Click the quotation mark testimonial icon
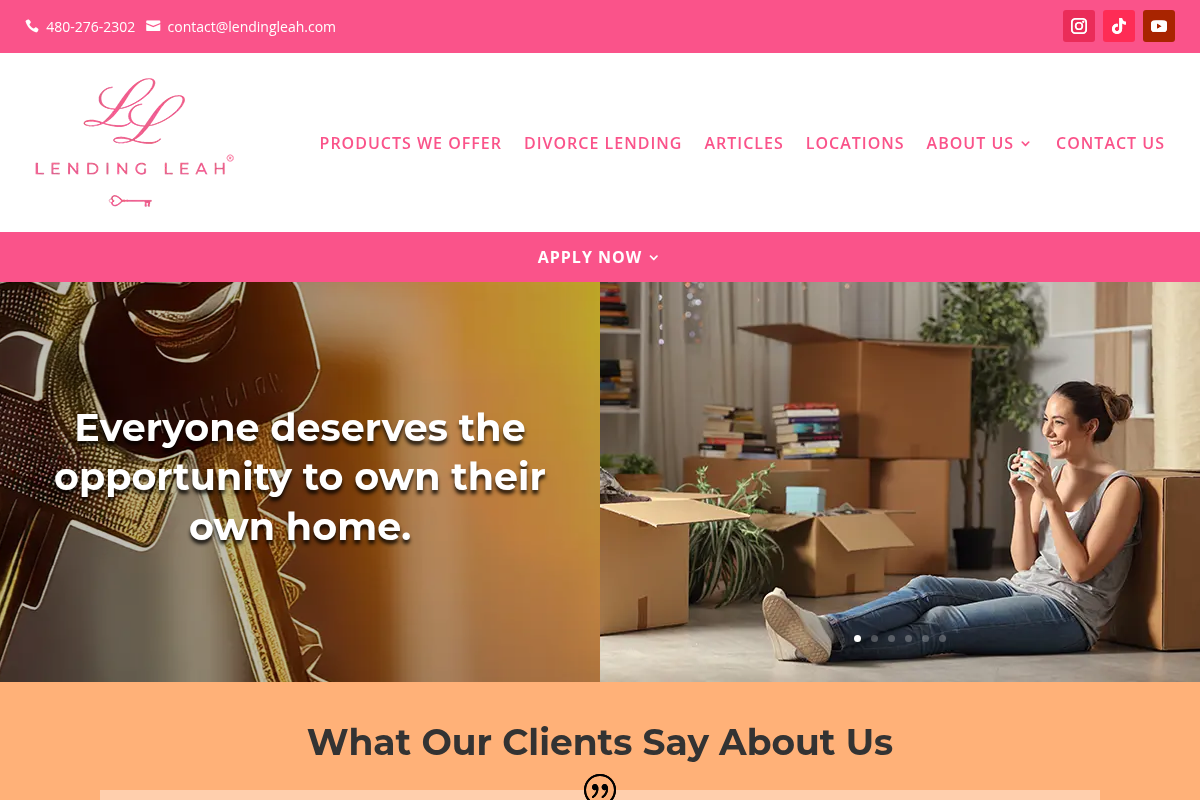1200x800 pixels. click(x=600, y=787)
